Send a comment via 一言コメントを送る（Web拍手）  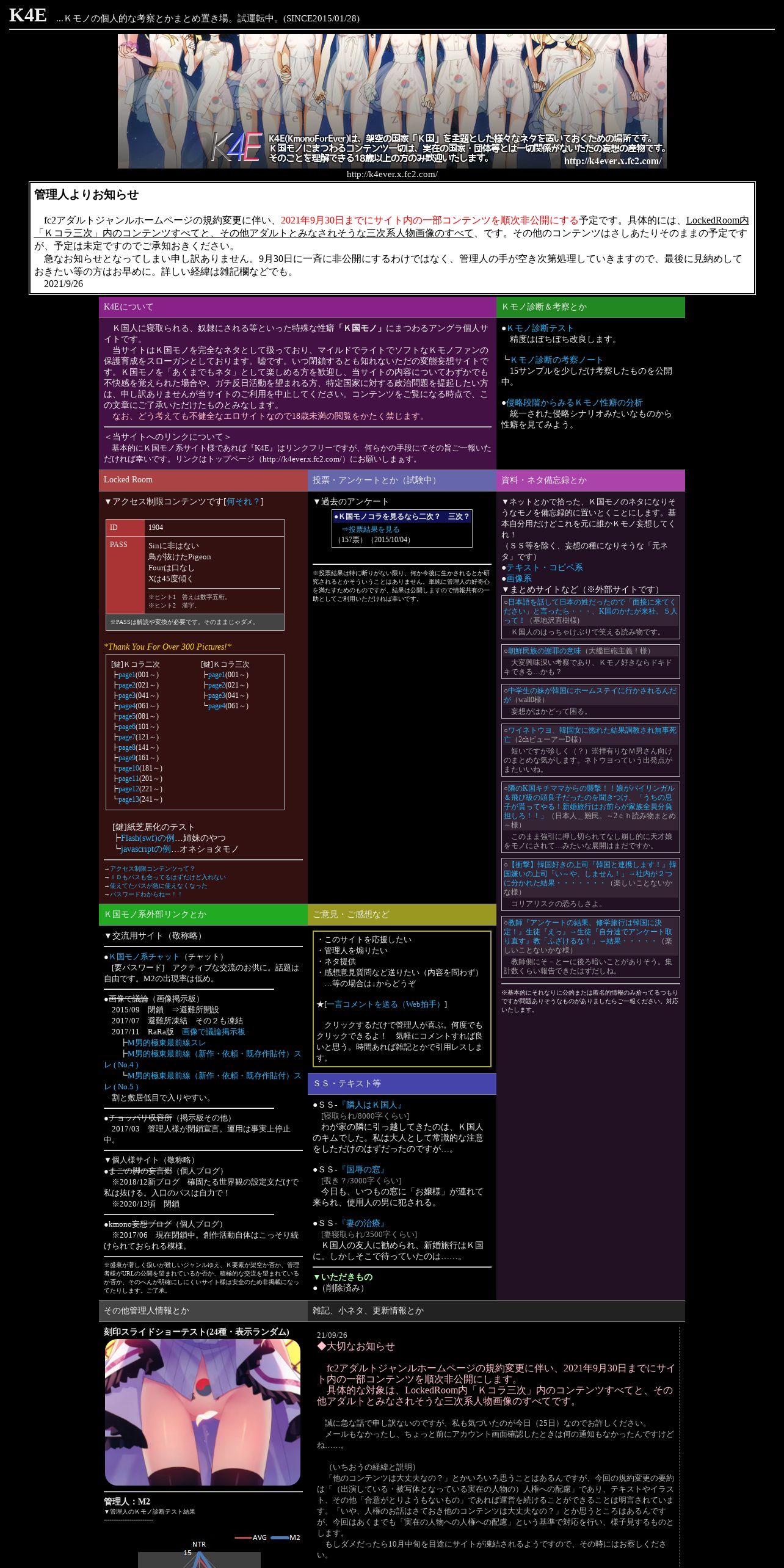tap(385, 1004)
